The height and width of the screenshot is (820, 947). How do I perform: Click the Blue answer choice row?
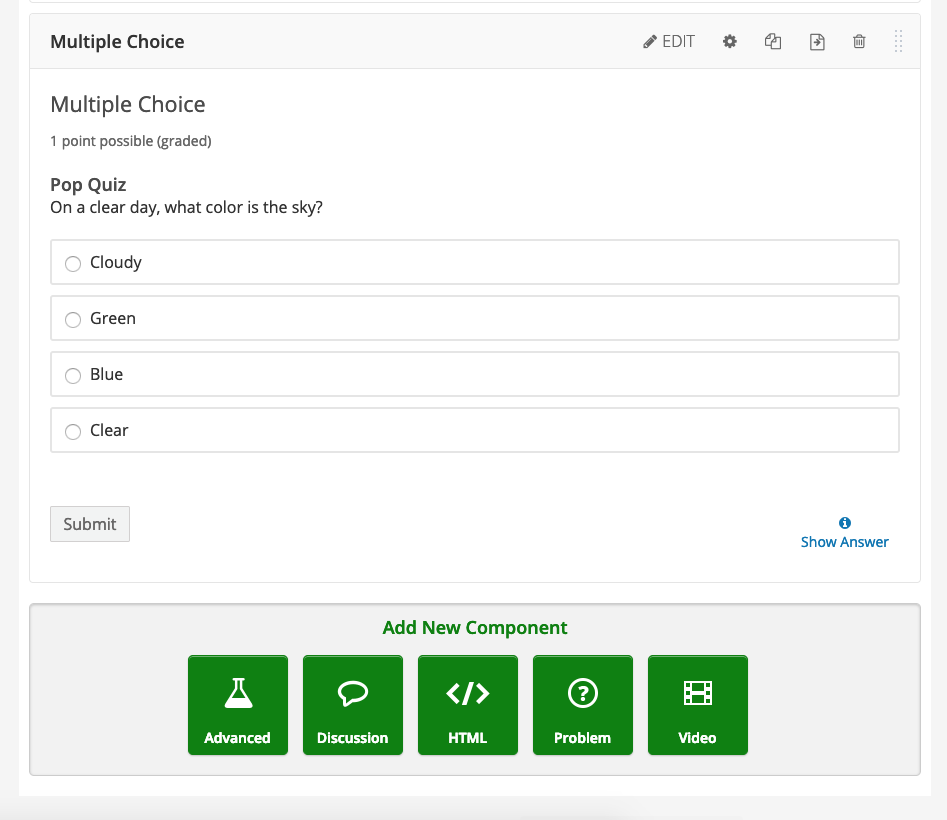(475, 375)
